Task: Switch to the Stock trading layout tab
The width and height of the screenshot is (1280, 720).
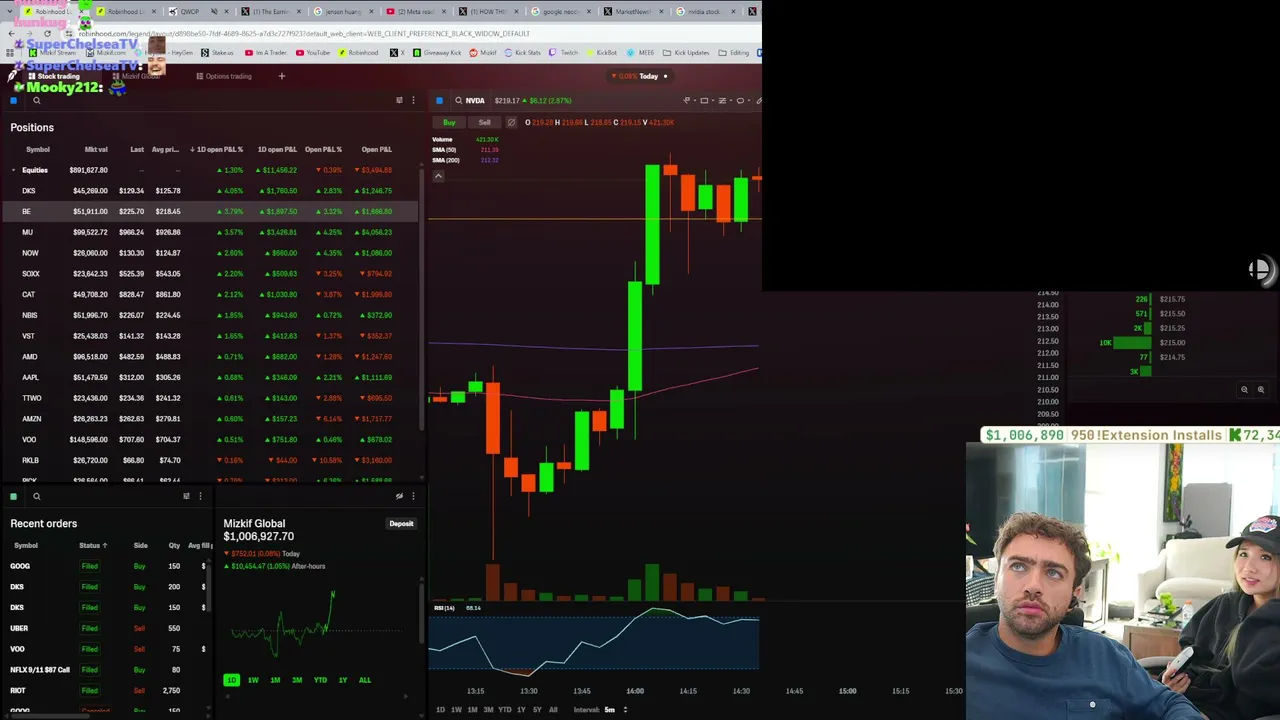Action: click(54, 76)
